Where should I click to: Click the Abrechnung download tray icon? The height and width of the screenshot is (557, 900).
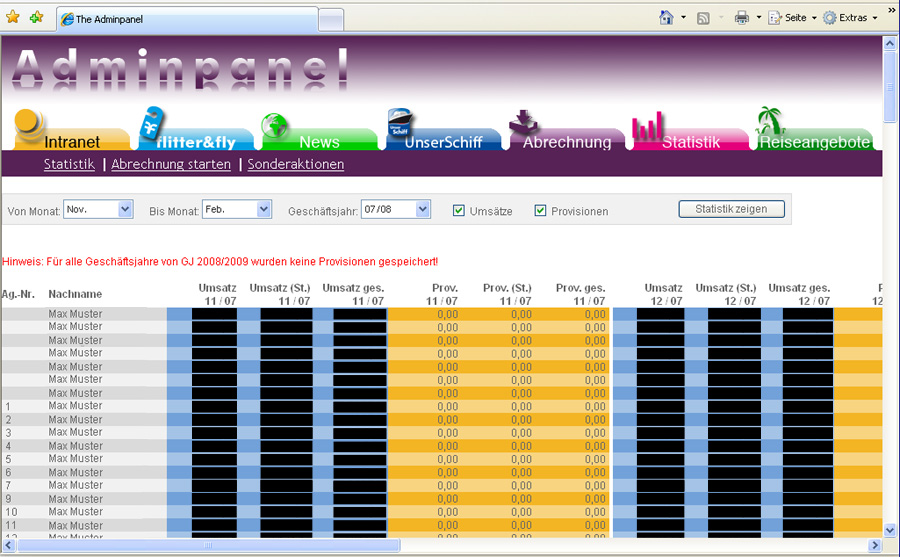(523, 122)
